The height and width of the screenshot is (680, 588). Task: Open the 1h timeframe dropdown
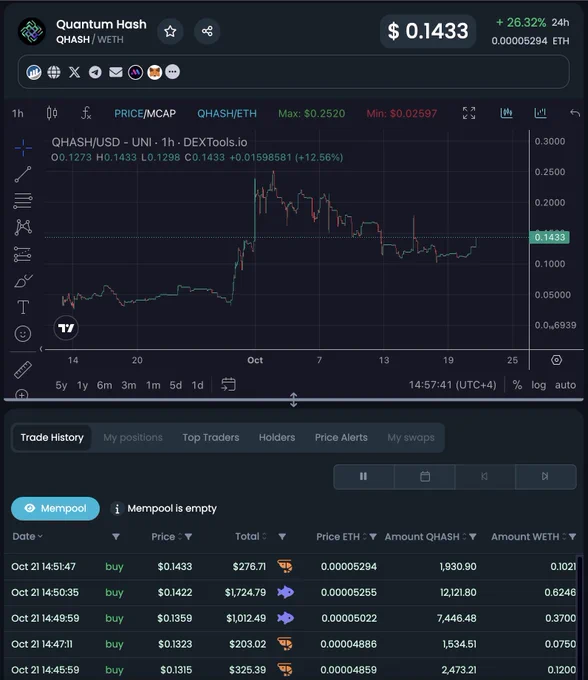(x=18, y=114)
